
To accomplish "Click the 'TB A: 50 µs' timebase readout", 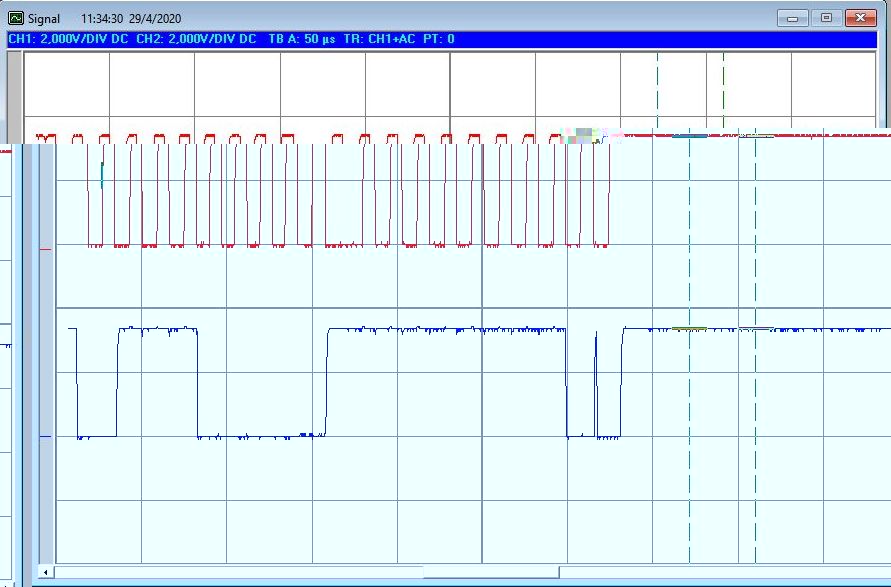I will click(x=302, y=39).
